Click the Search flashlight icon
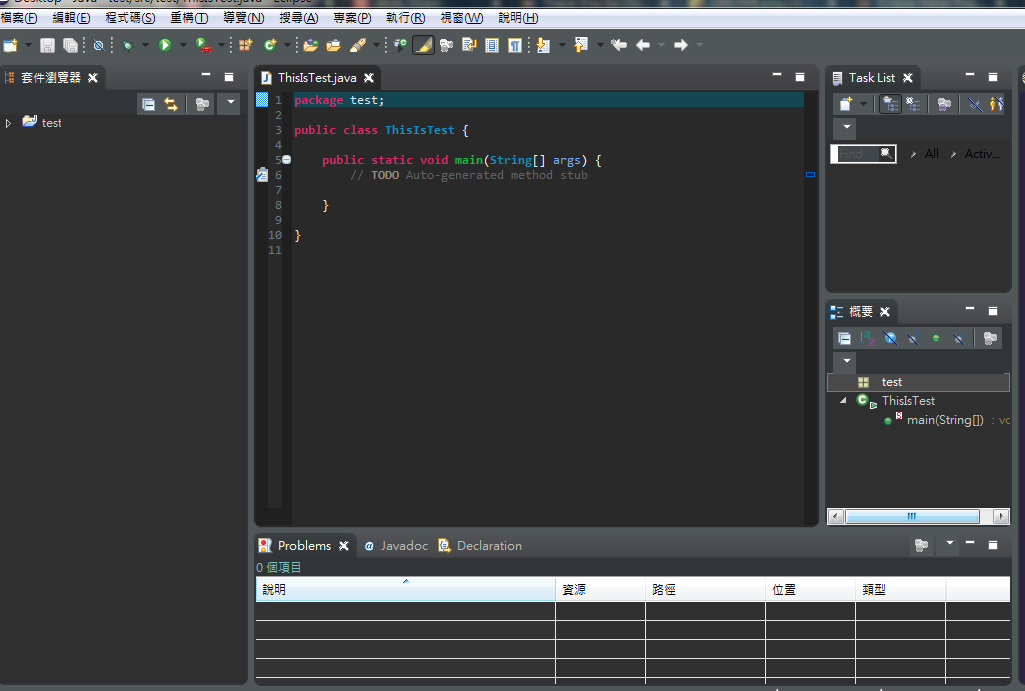1025x691 pixels. (358, 45)
